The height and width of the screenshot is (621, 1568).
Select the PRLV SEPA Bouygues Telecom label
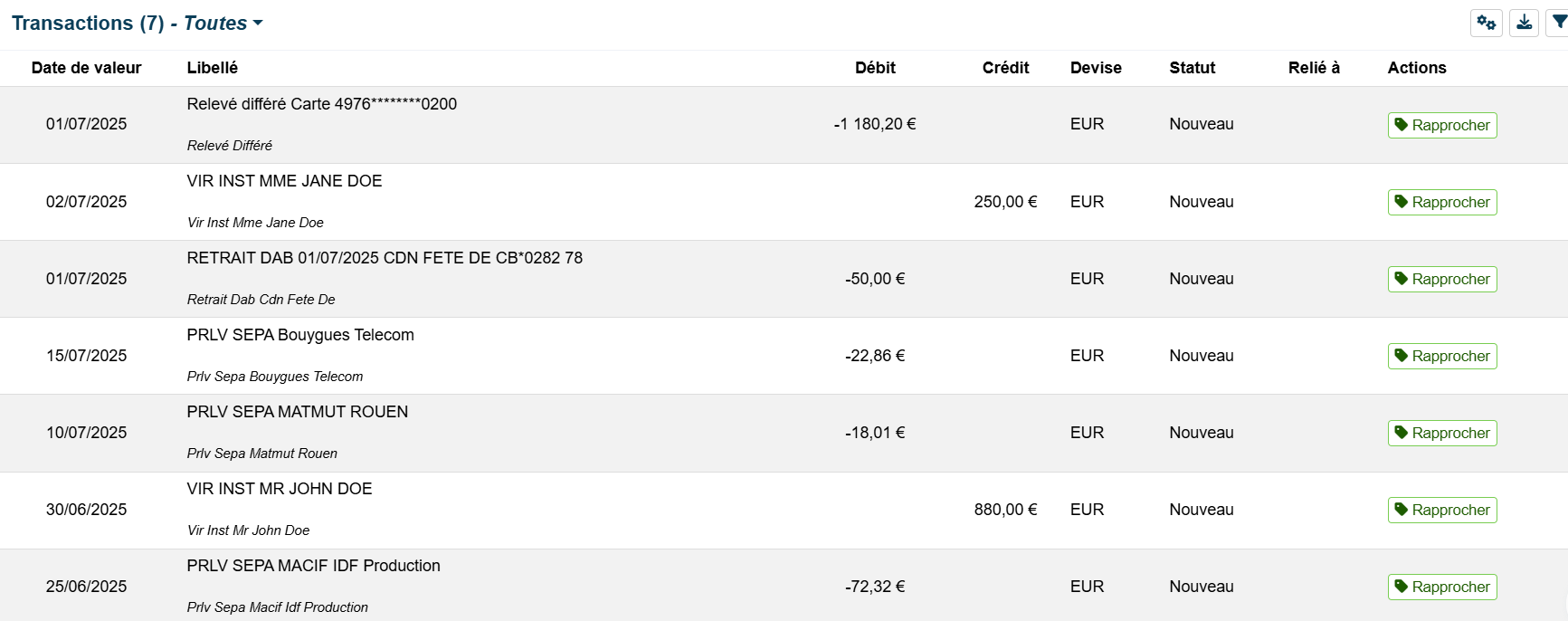[300, 335]
